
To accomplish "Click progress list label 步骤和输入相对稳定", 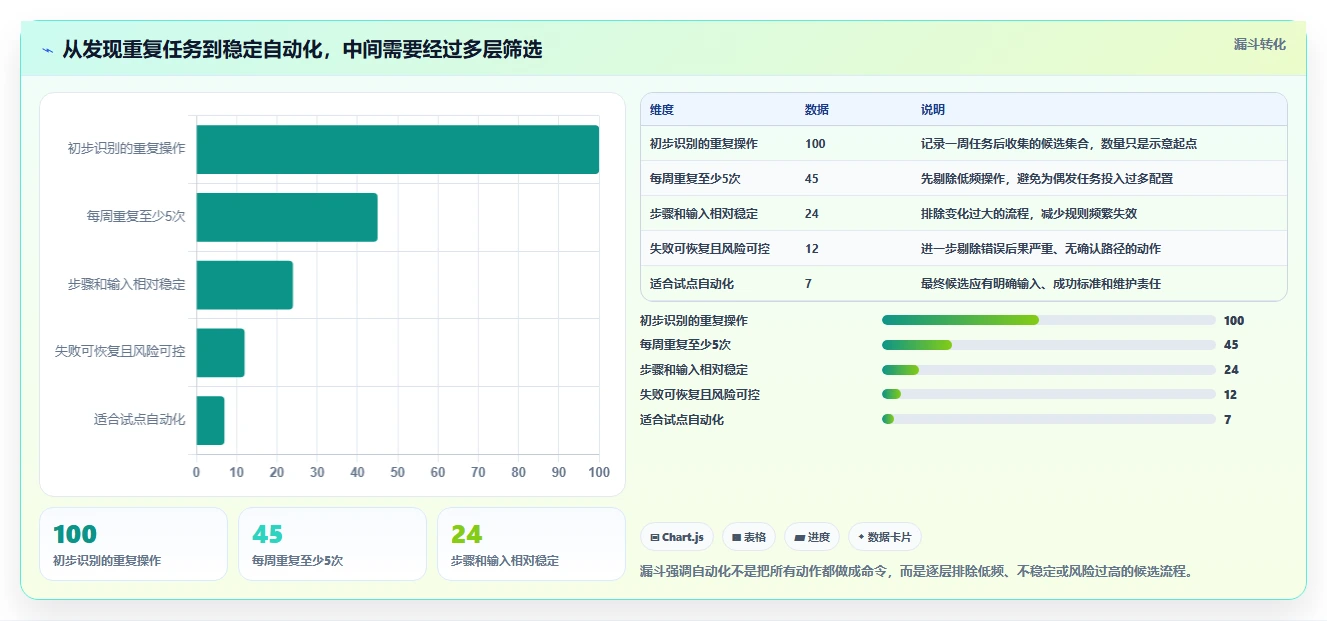I will 694,370.
